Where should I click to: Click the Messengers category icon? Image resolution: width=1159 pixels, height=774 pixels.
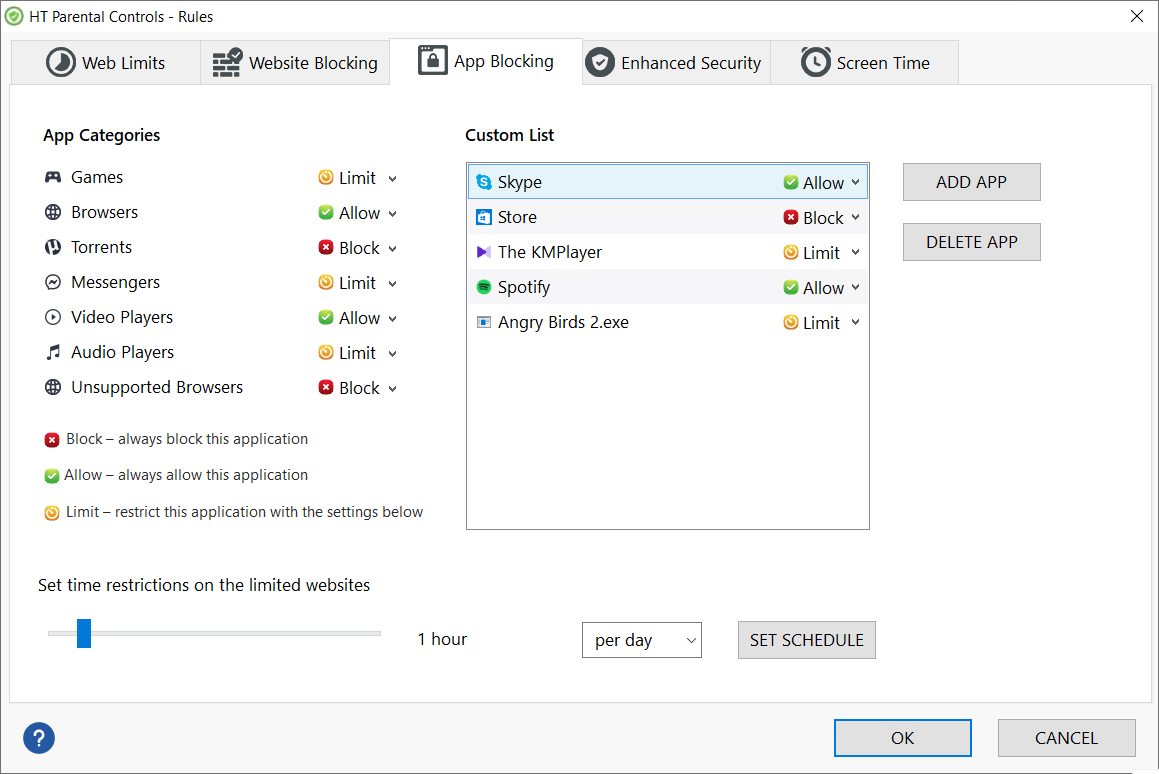(53, 282)
